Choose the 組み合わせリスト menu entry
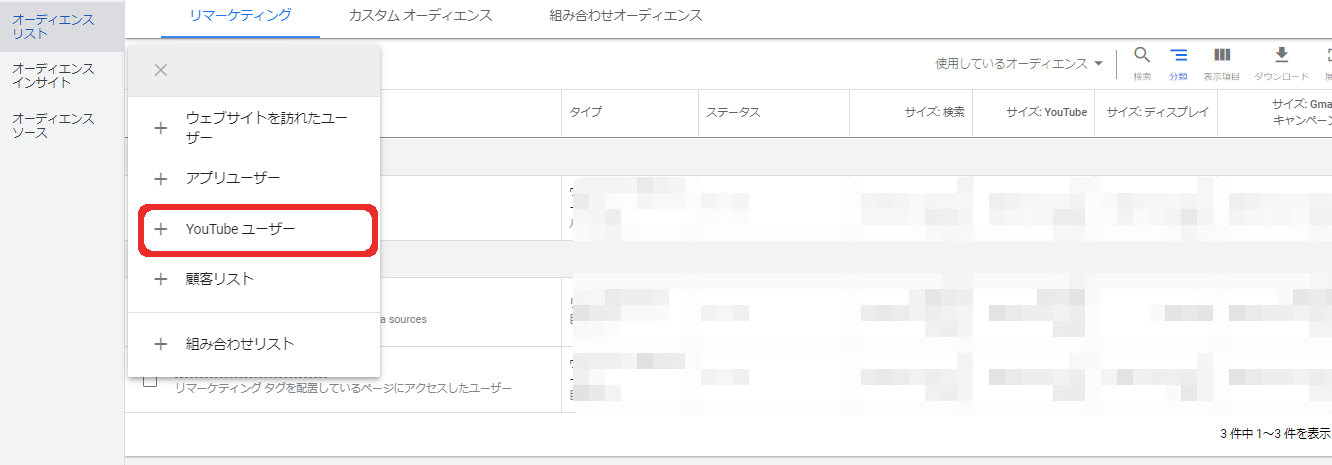The width and height of the screenshot is (1332, 465). coord(254,344)
